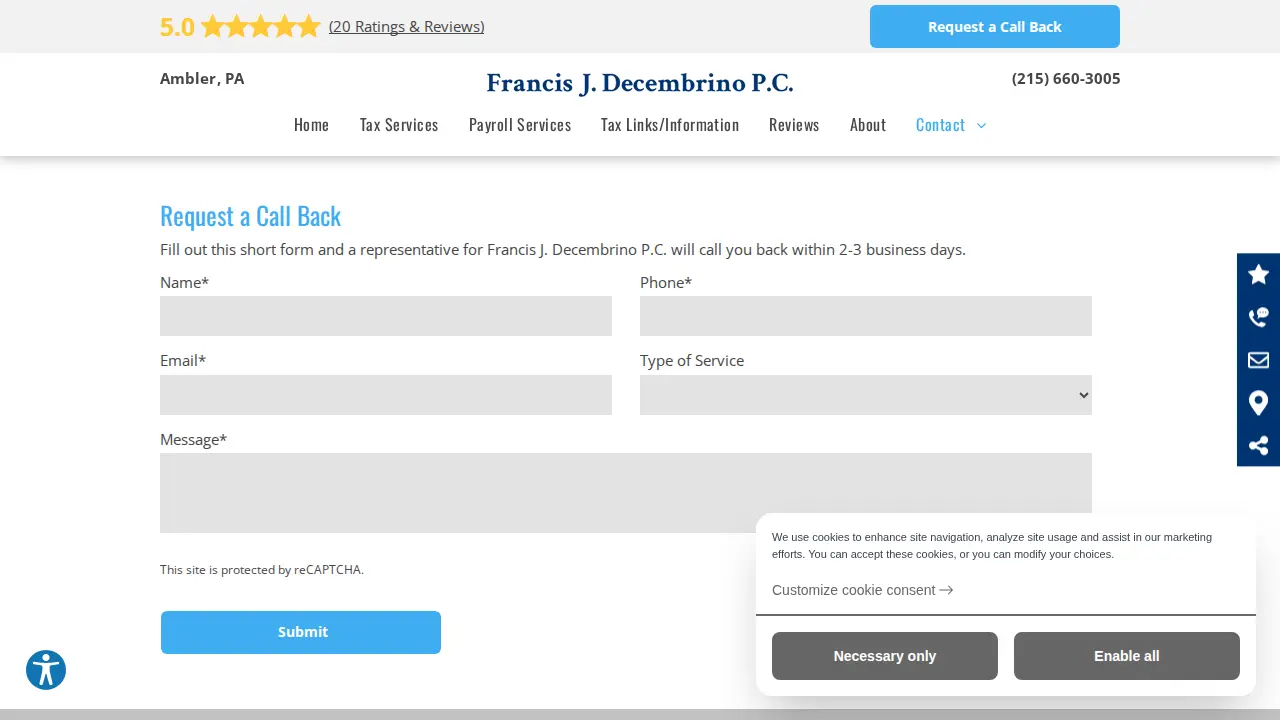Open the accessibility options icon

tap(46, 670)
